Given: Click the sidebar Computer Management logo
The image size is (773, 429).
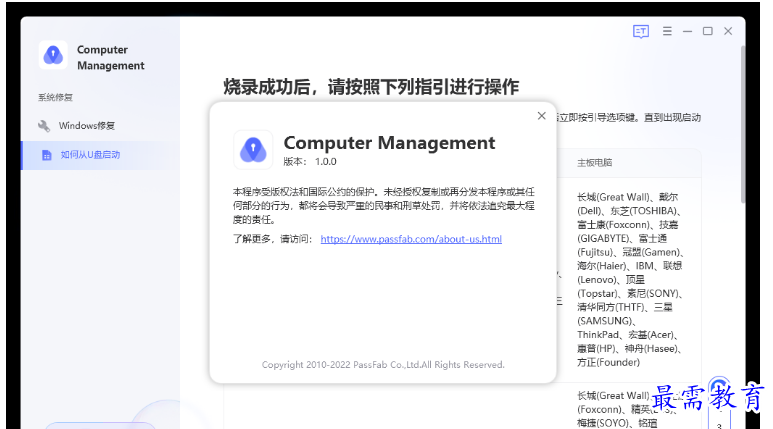Looking at the screenshot, I should 53,55.
